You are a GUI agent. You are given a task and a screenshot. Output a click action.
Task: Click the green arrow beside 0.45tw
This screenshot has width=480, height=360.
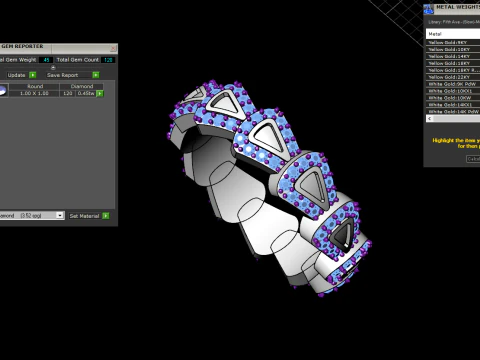(x=100, y=94)
